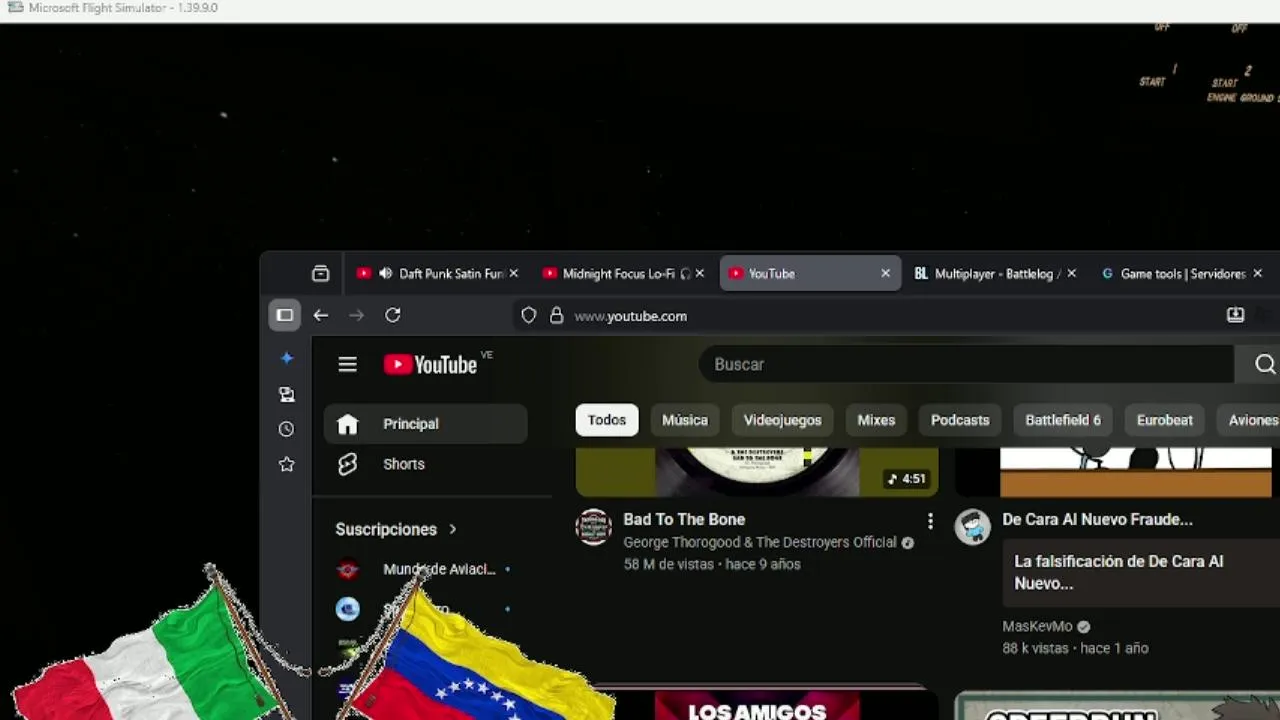Click the install app icon in address bar
Viewport: 1280px width, 720px height.
1235,315
